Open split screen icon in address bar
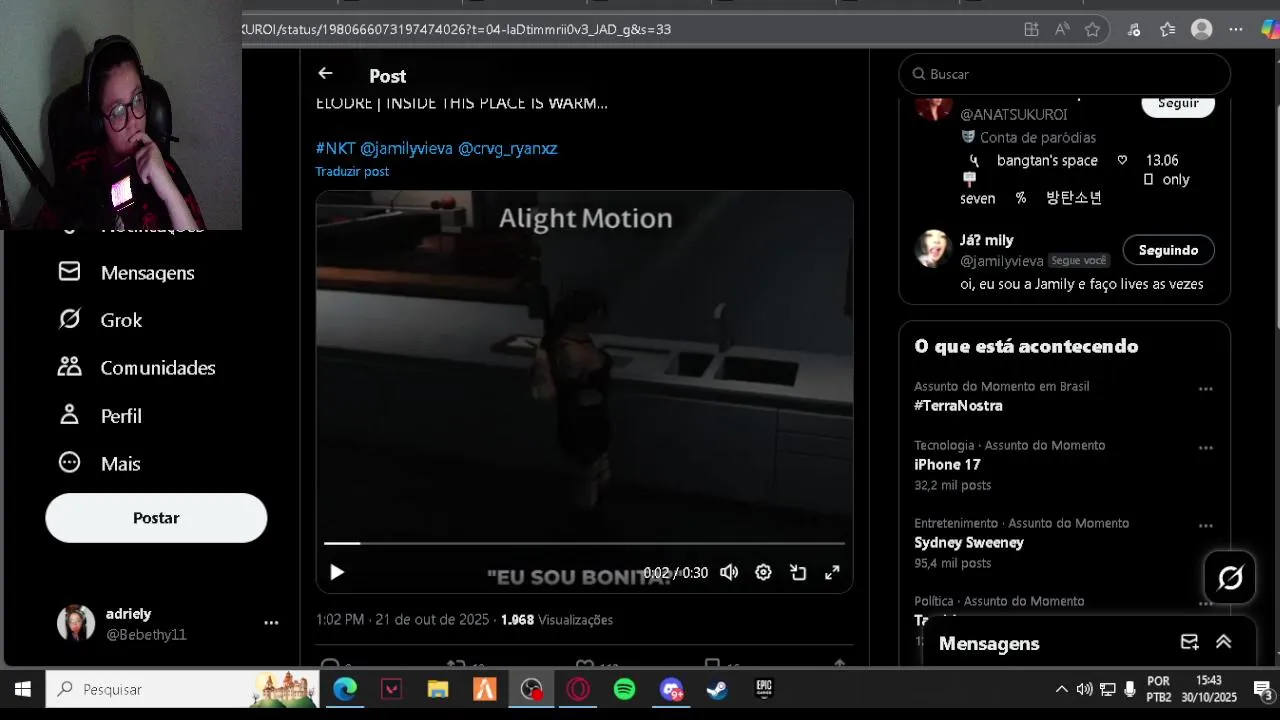 point(1031,30)
